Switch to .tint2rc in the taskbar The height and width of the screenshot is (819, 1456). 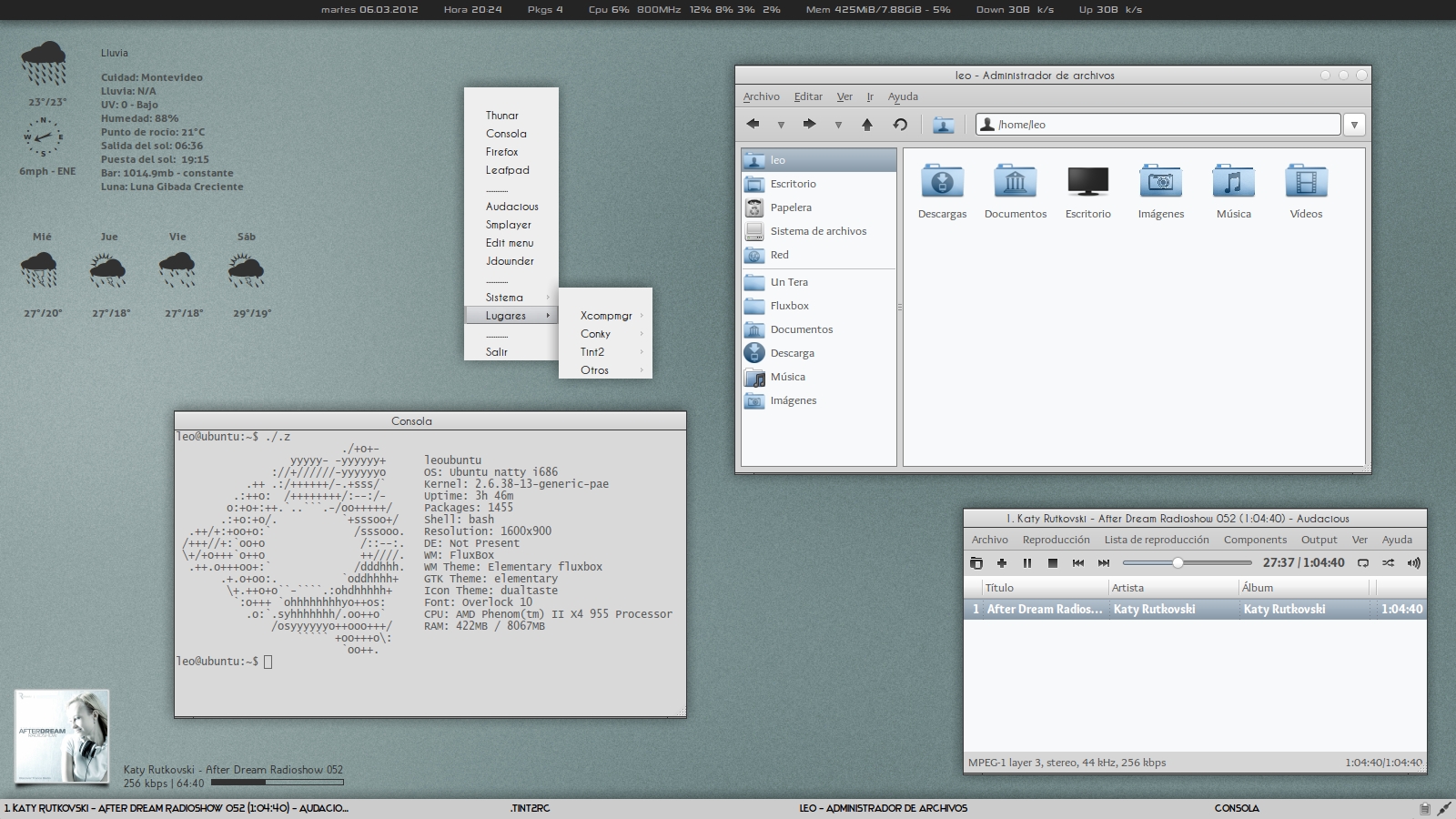[x=530, y=808]
